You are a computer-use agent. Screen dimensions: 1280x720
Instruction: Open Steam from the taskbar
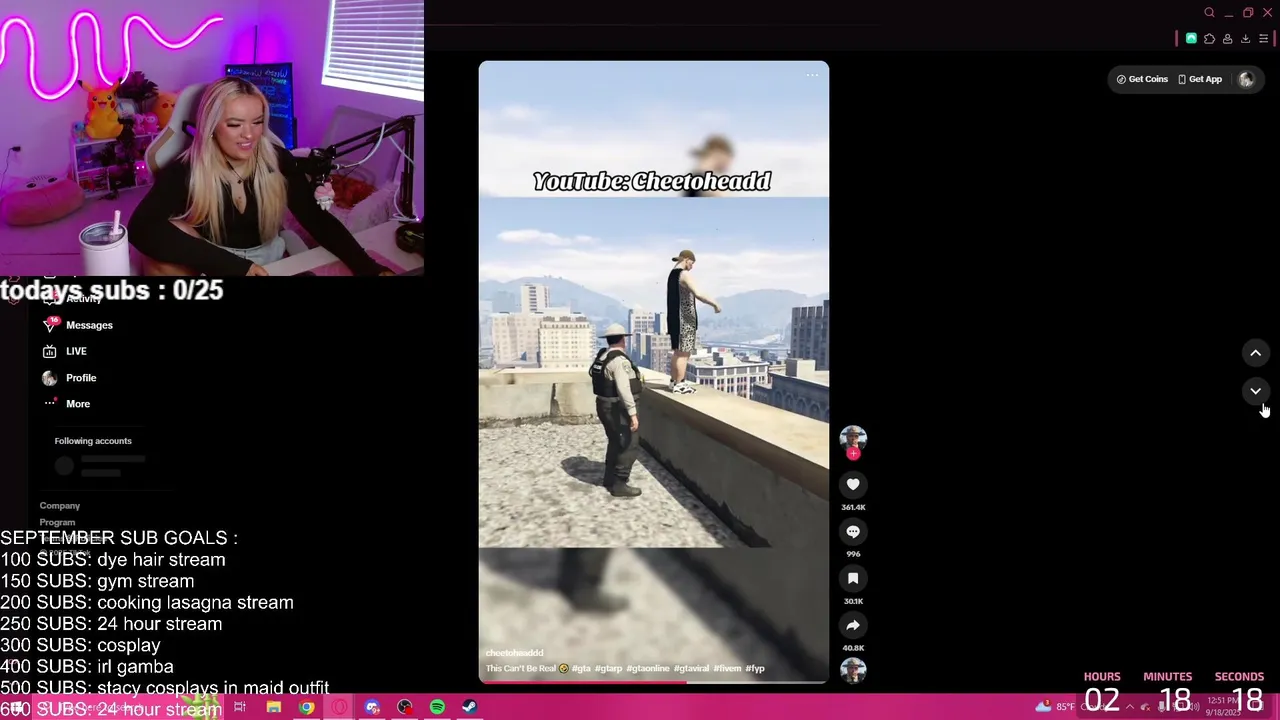[x=469, y=708]
